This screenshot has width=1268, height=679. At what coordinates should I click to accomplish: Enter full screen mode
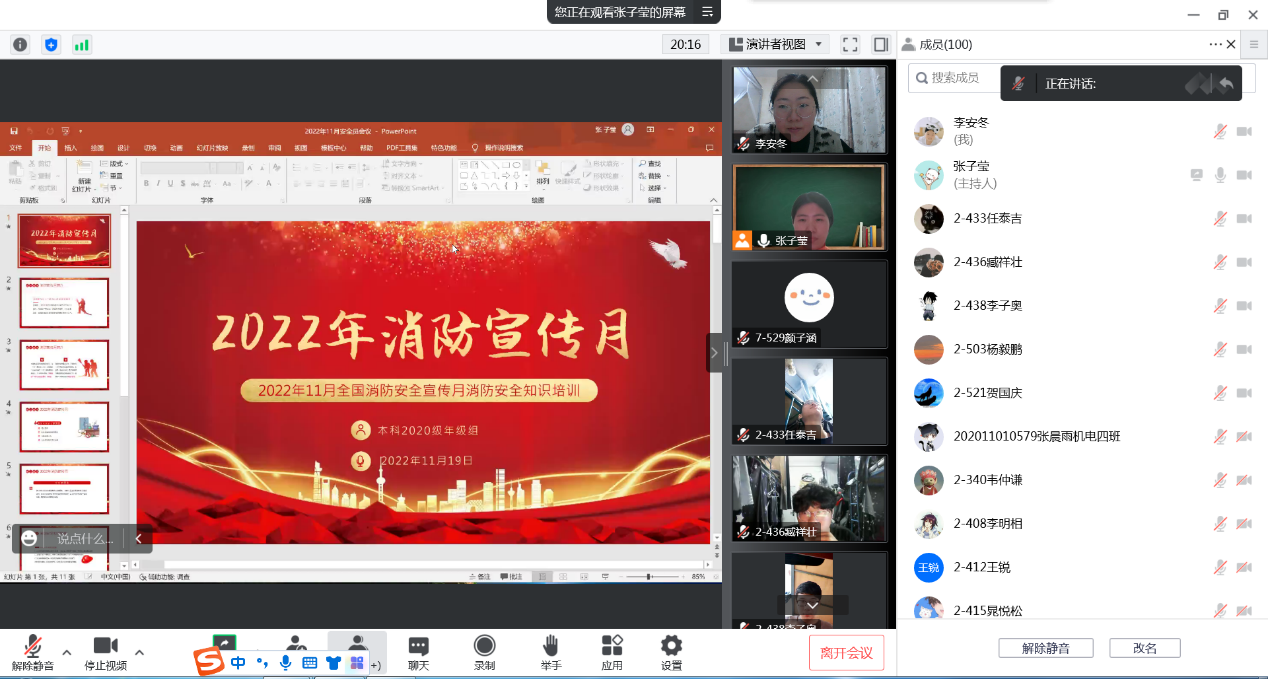[850, 44]
